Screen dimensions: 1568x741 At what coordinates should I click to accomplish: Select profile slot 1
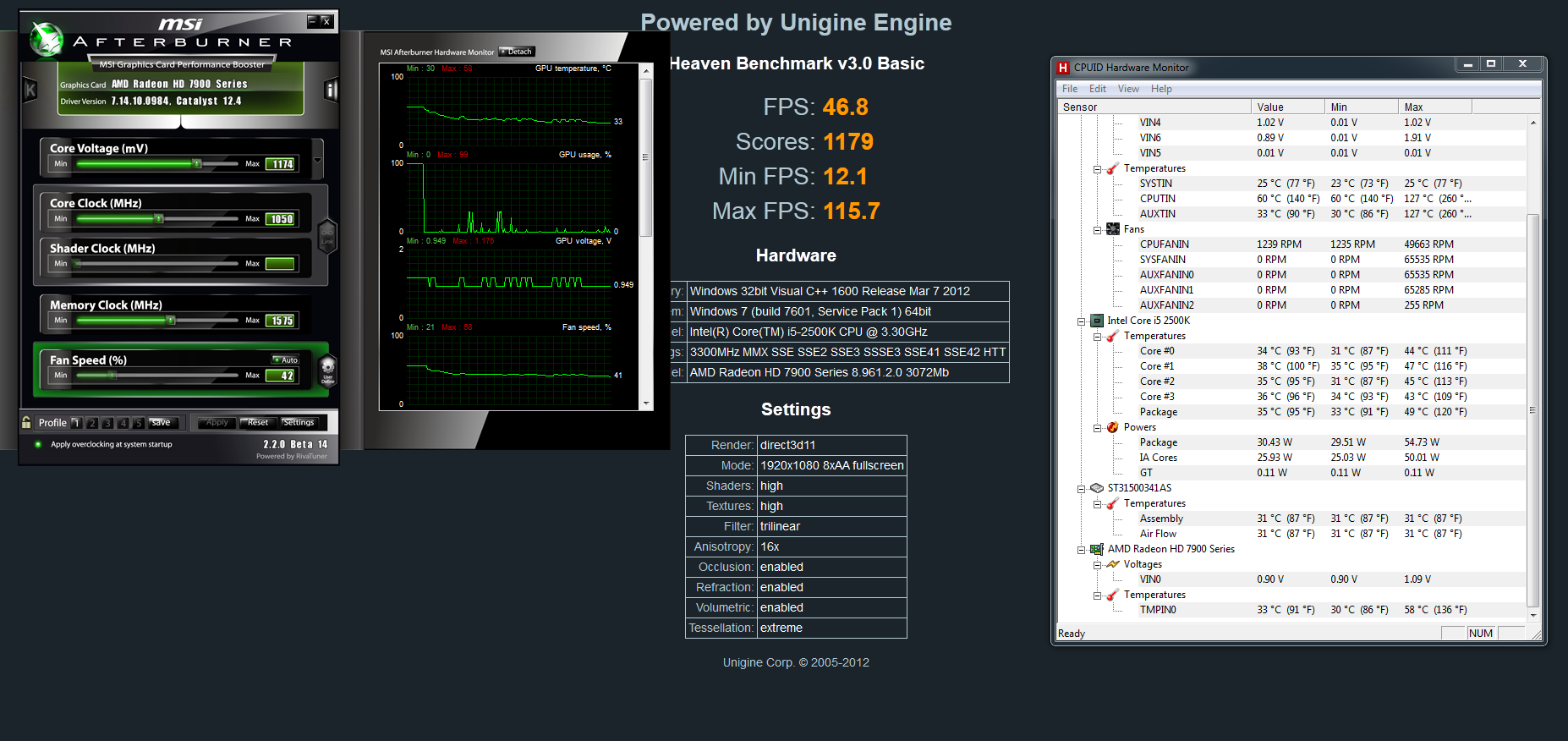tap(76, 422)
